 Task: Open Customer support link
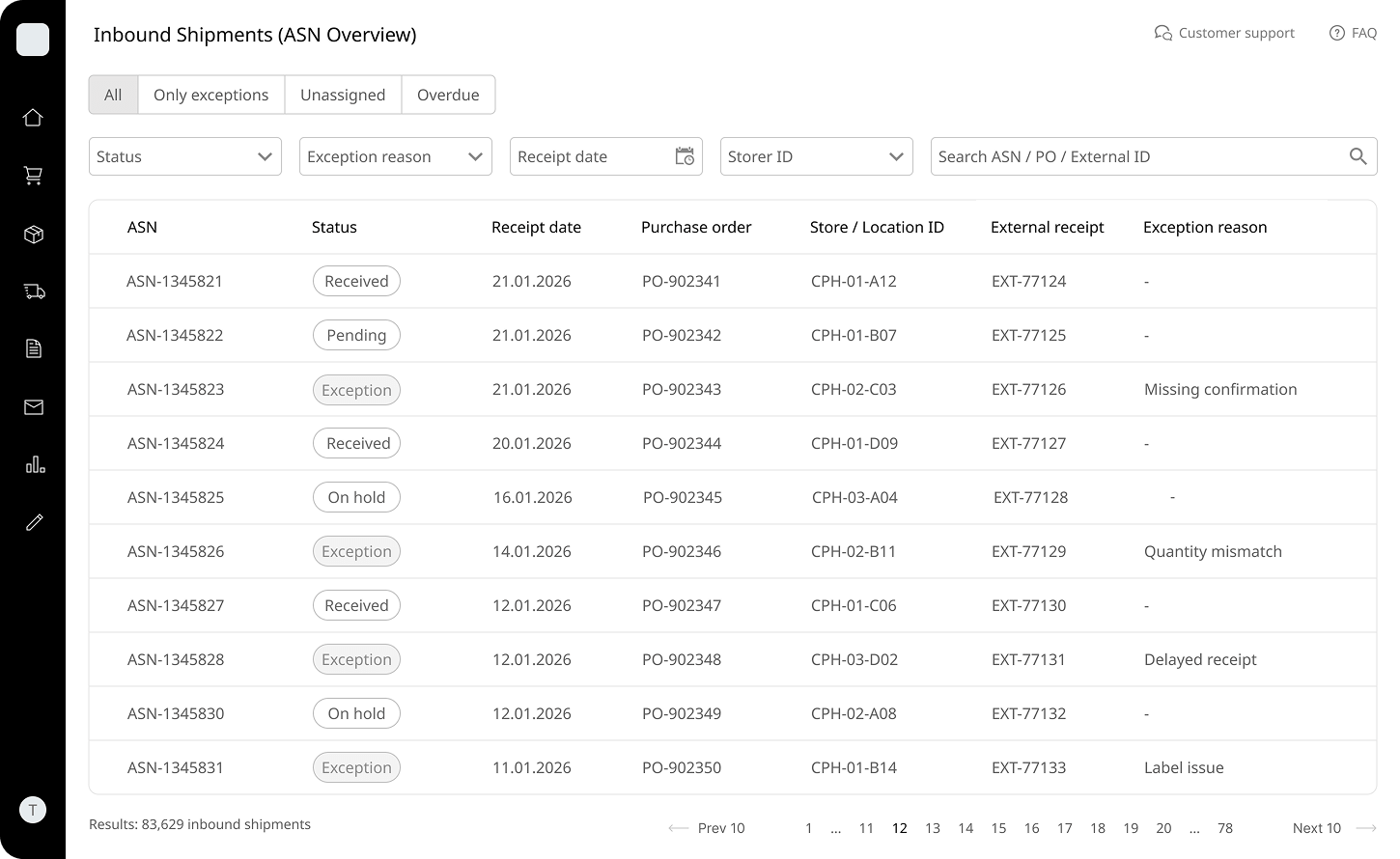click(x=1224, y=33)
